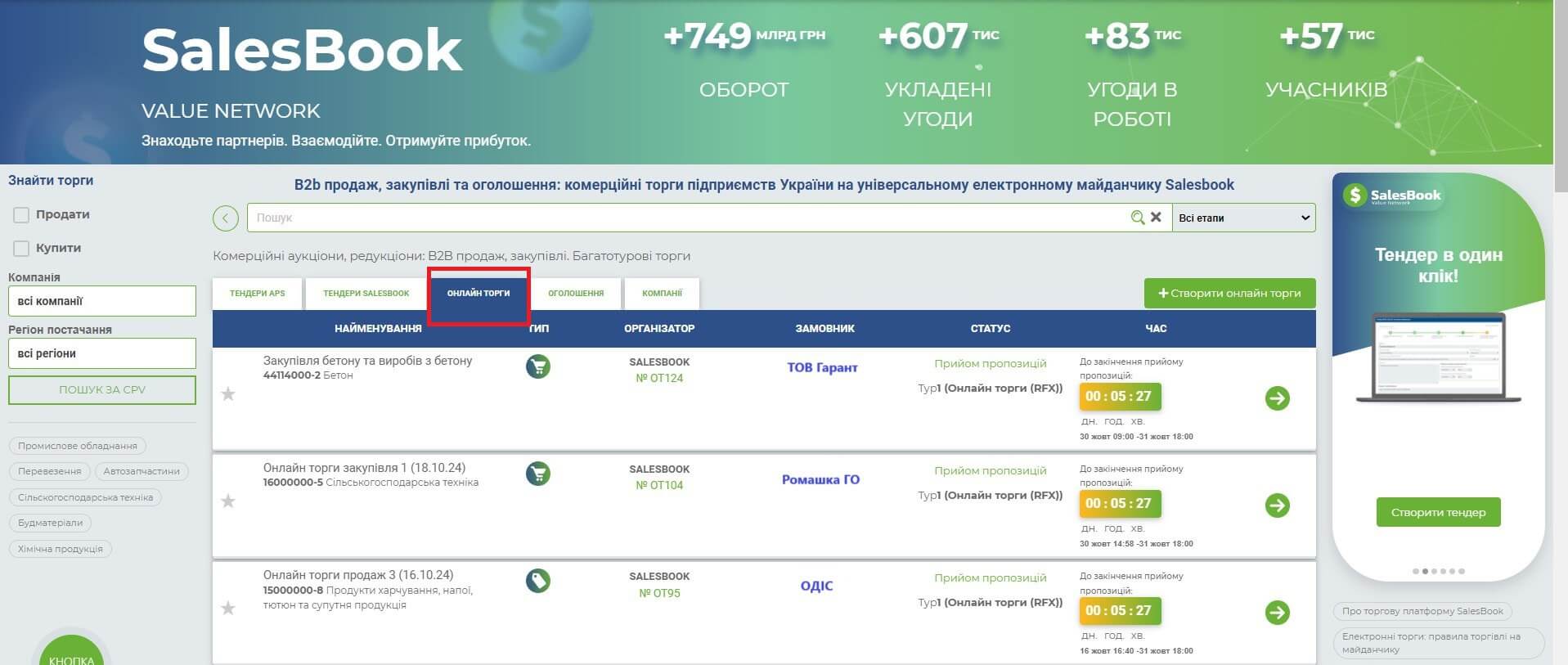Star the Закупівля бетону tender

(228, 394)
